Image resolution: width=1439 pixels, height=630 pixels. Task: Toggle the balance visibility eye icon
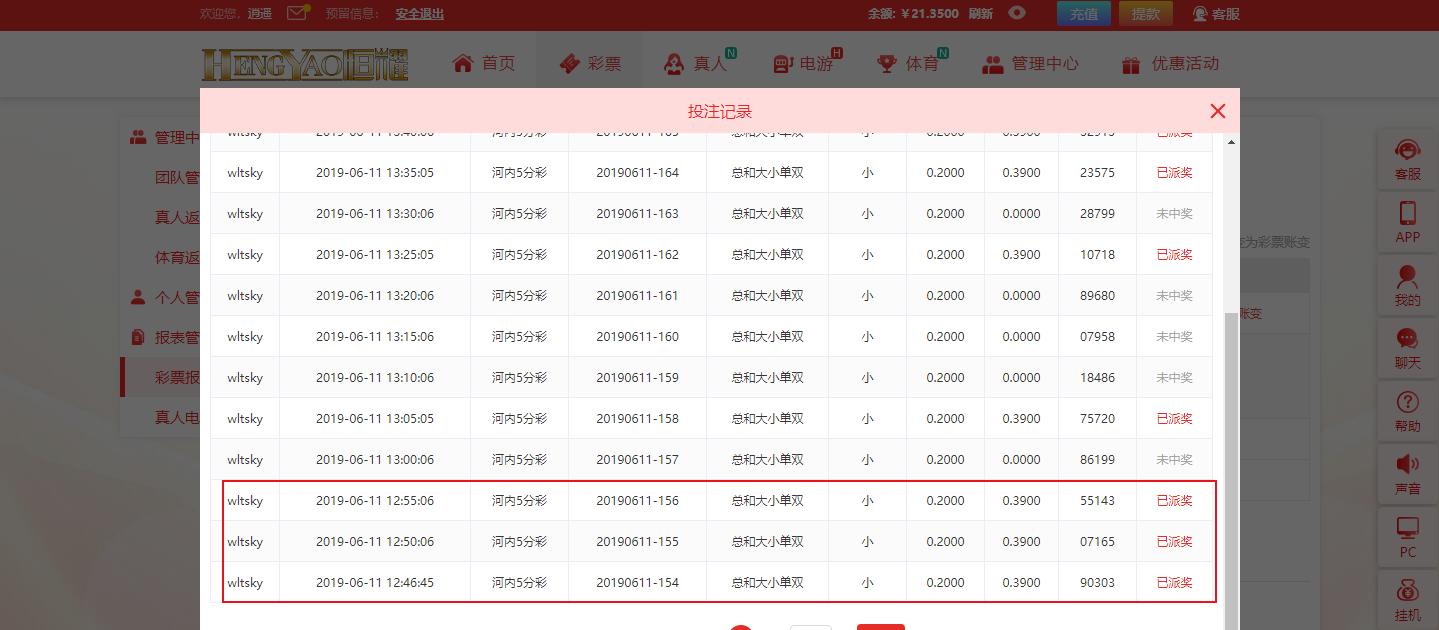click(x=1017, y=13)
